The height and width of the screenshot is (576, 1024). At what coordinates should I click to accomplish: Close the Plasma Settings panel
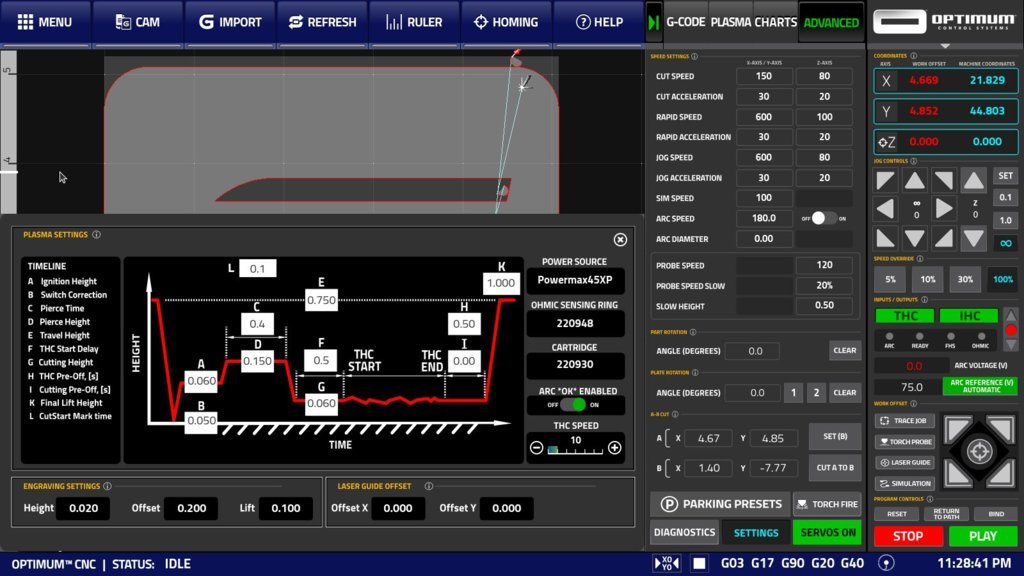pyautogui.click(x=620, y=240)
